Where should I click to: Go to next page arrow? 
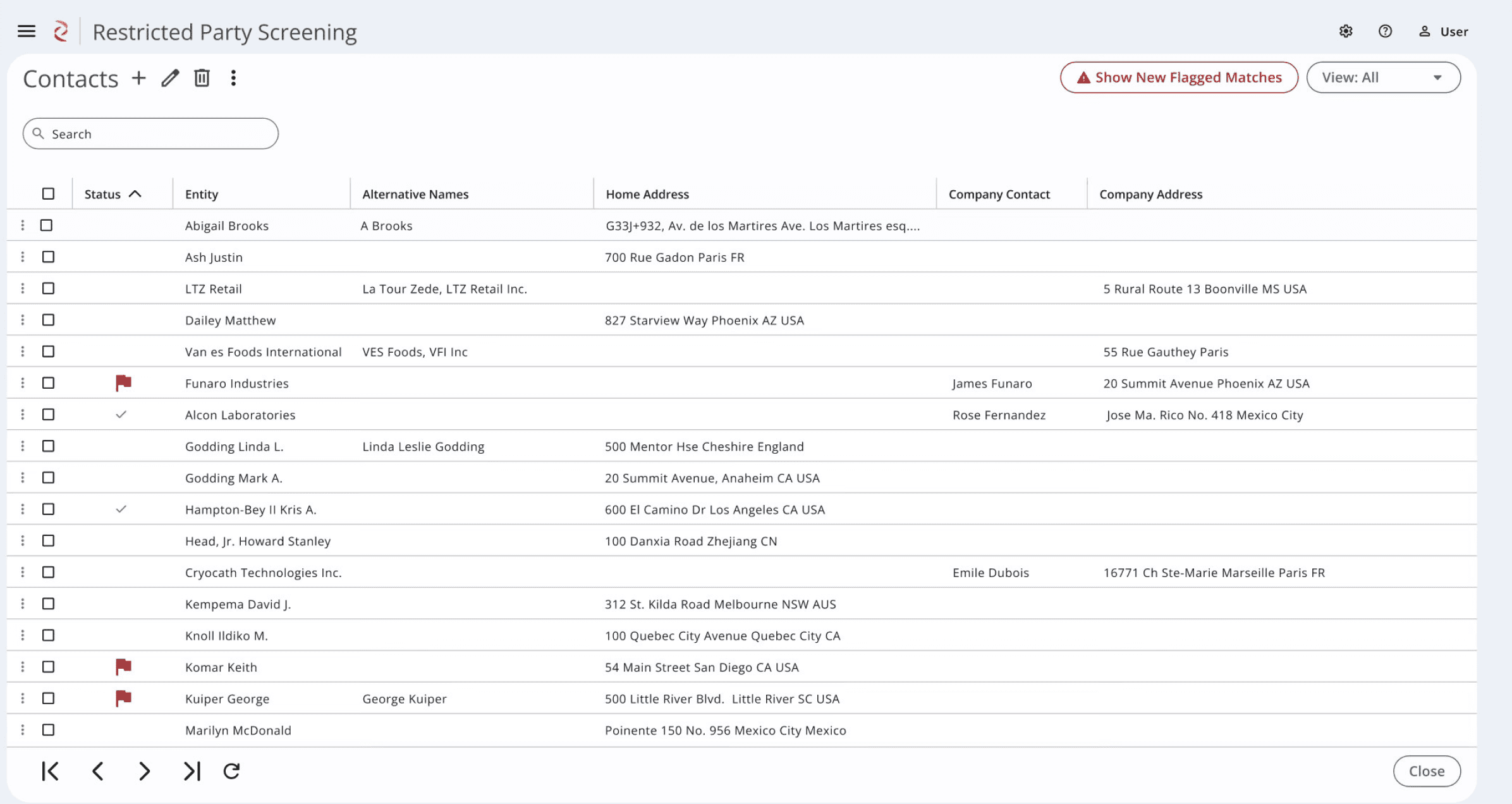(x=144, y=770)
